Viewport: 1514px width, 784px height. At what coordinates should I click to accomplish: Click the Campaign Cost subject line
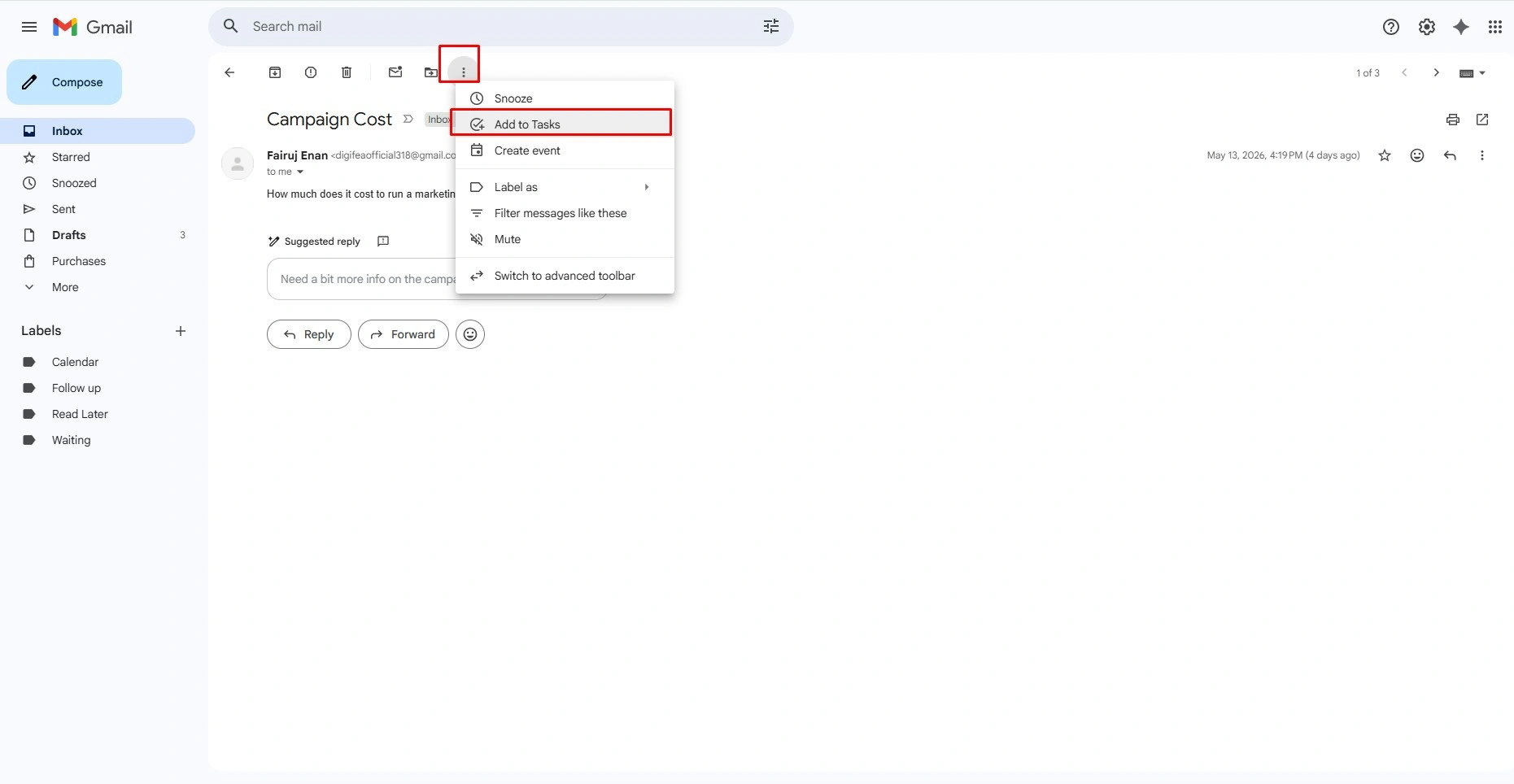329,120
